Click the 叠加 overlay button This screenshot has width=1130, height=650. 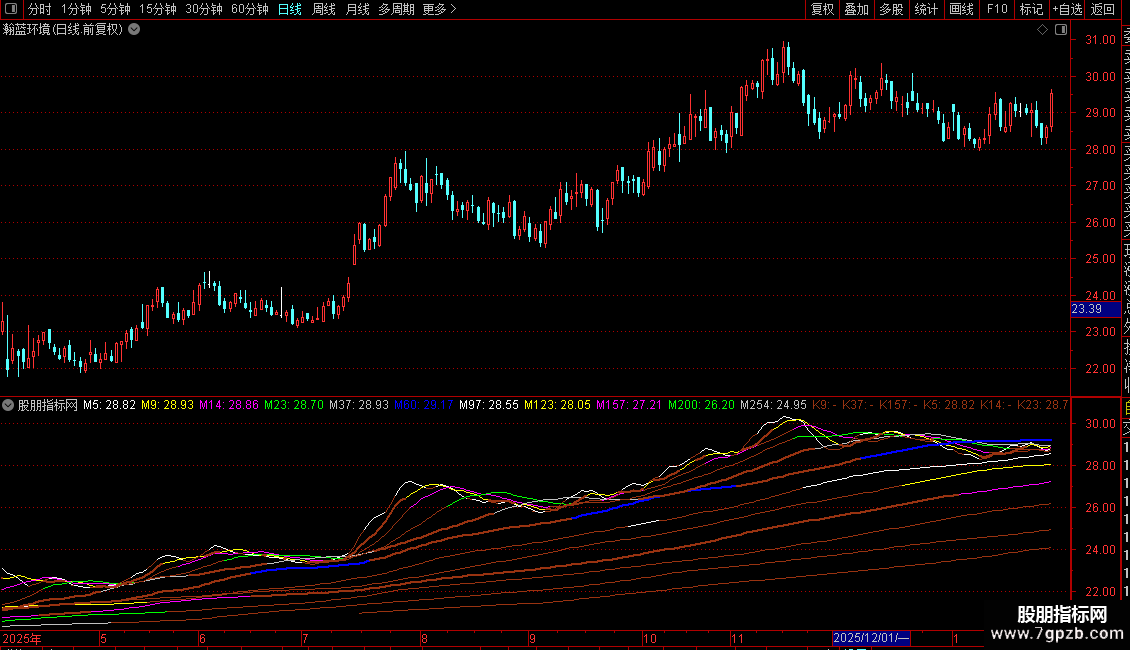click(x=857, y=9)
